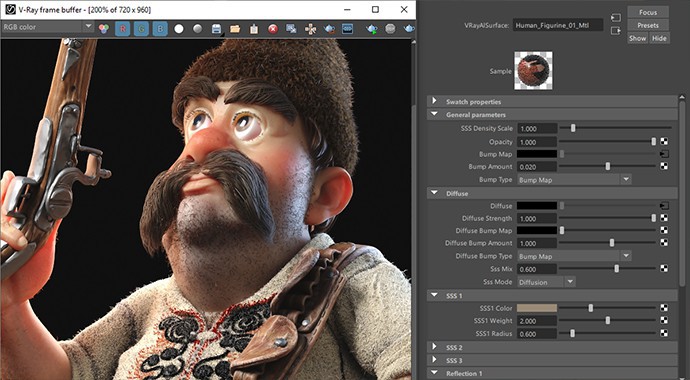Image resolution: width=690 pixels, height=380 pixels.
Task: Click SSS1 Weight row checker map button
Action: click(664, 321)
